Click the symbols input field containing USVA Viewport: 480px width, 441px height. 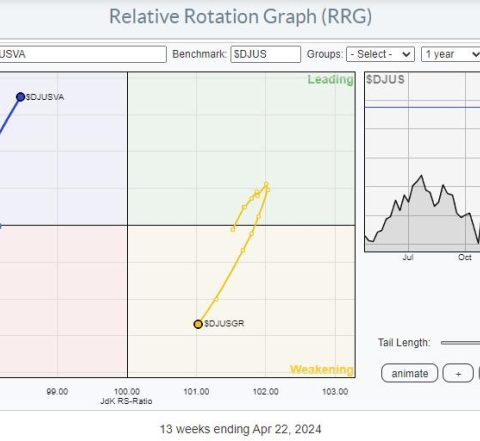pos(83,54)
